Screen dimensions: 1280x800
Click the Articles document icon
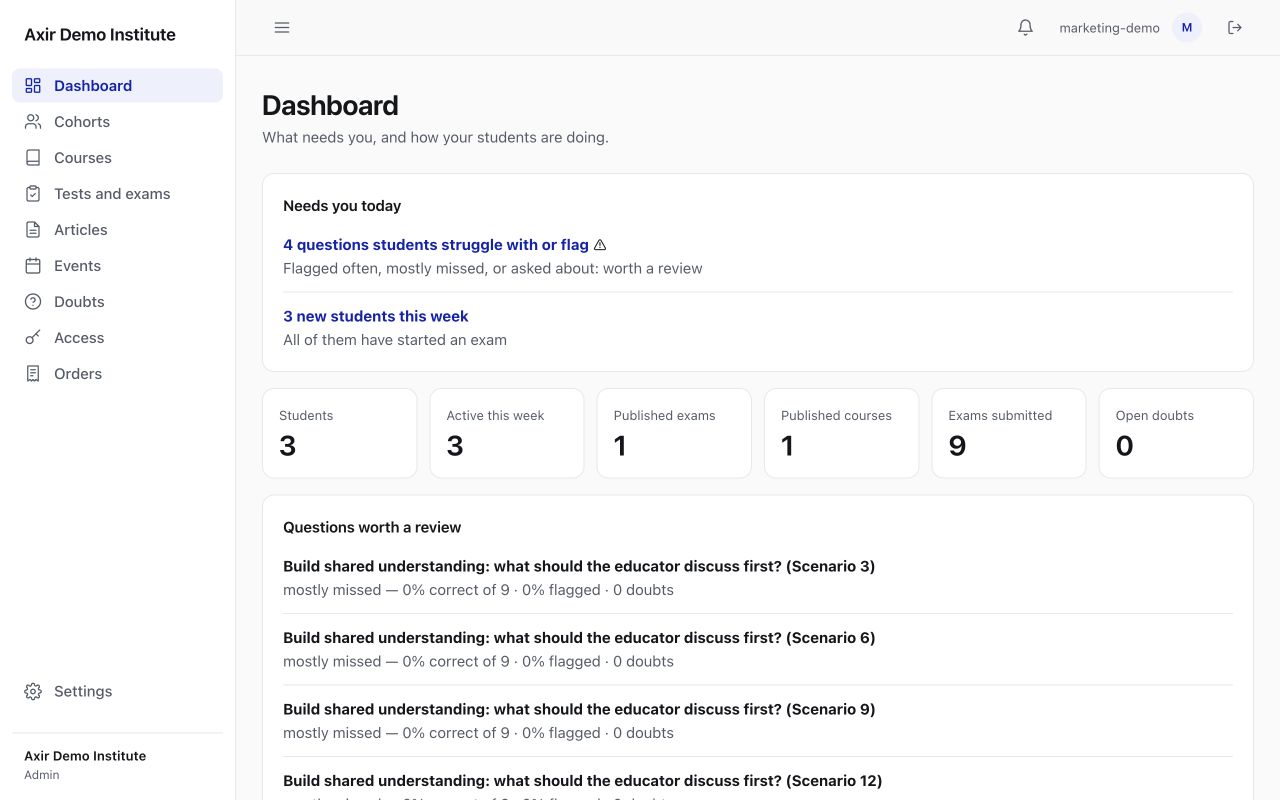[33, 230]
